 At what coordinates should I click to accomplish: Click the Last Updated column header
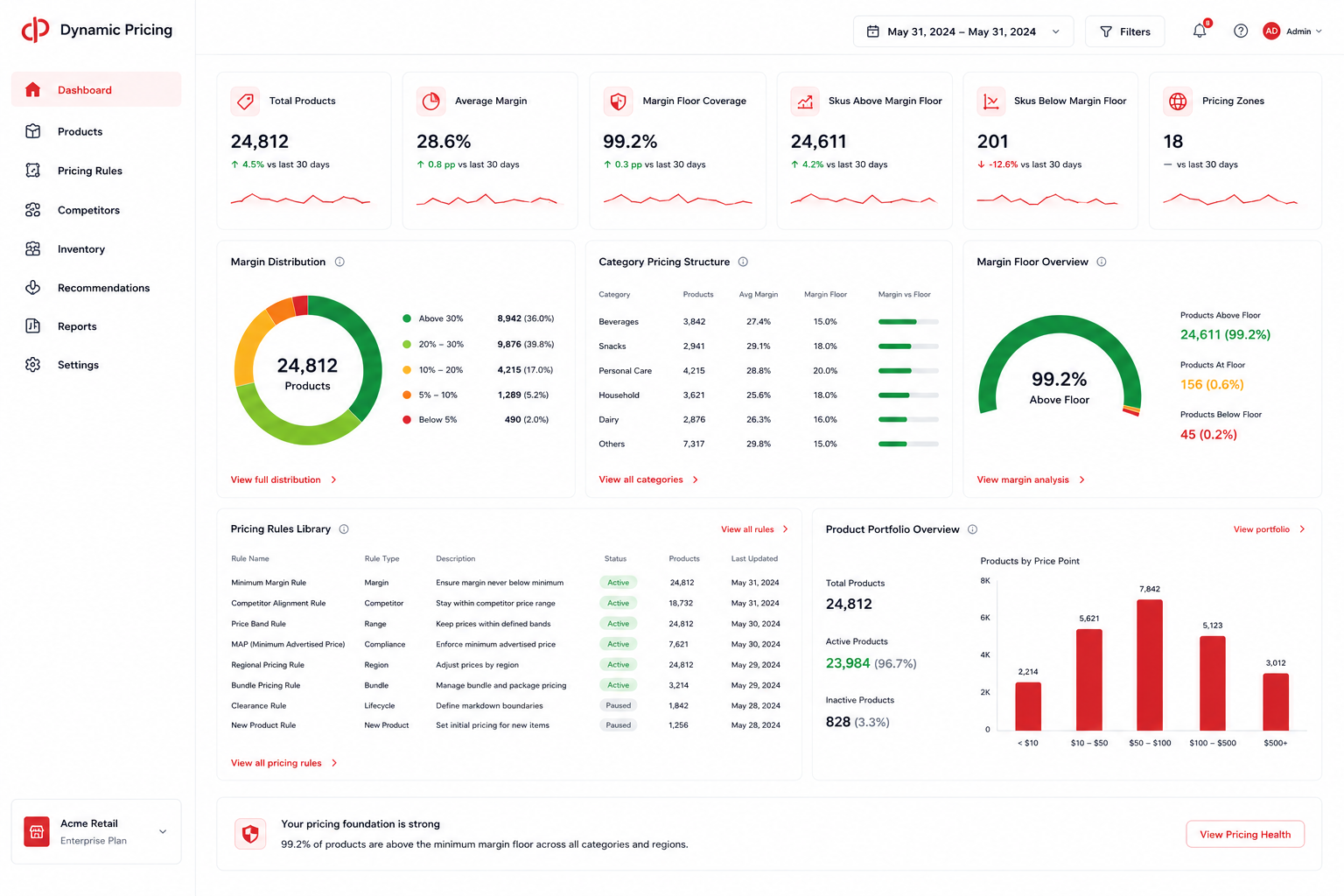pos(754,558)
